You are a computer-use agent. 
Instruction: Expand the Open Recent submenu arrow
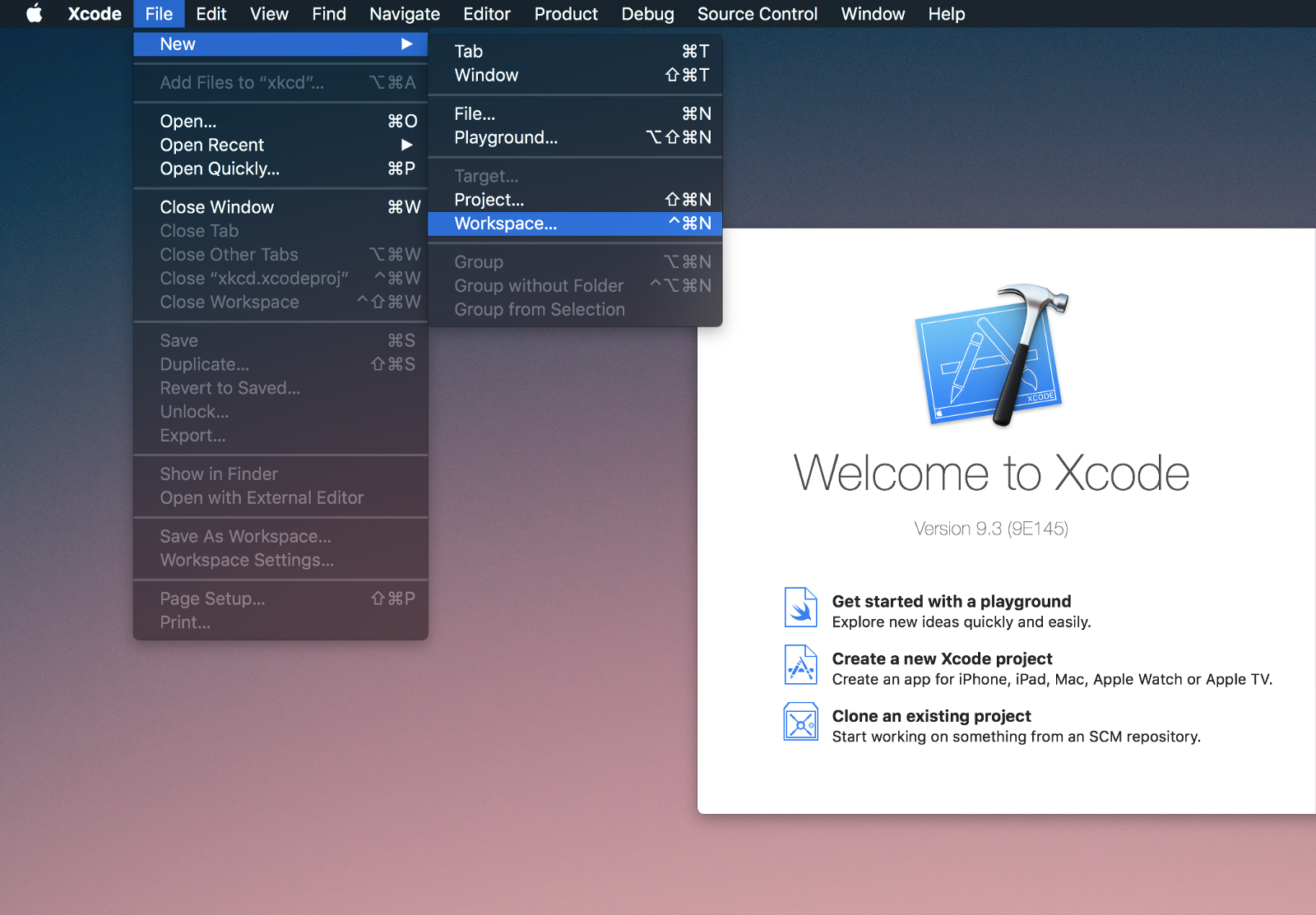coord(406,145)
